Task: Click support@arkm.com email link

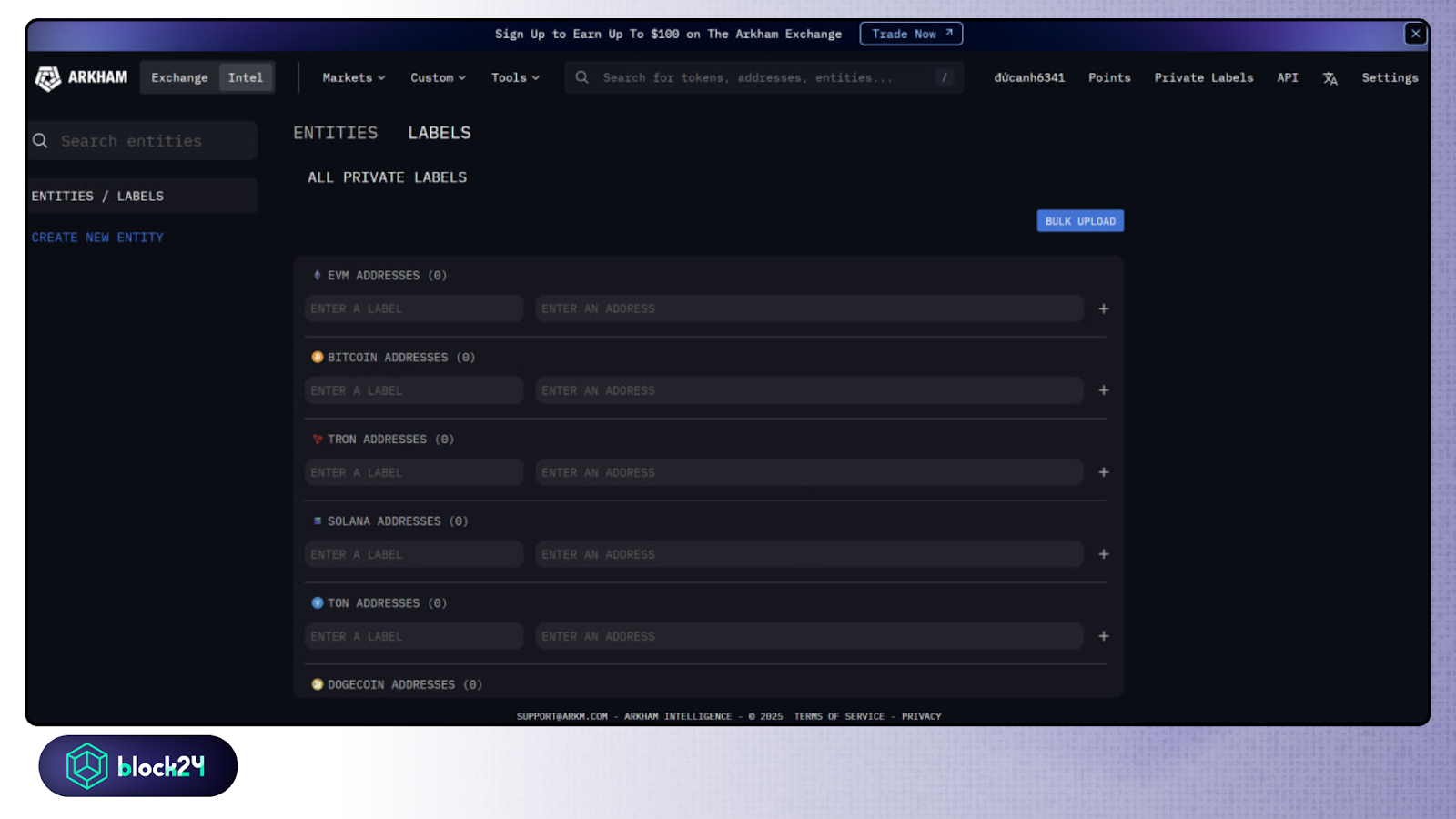Action: click(562, 716)
